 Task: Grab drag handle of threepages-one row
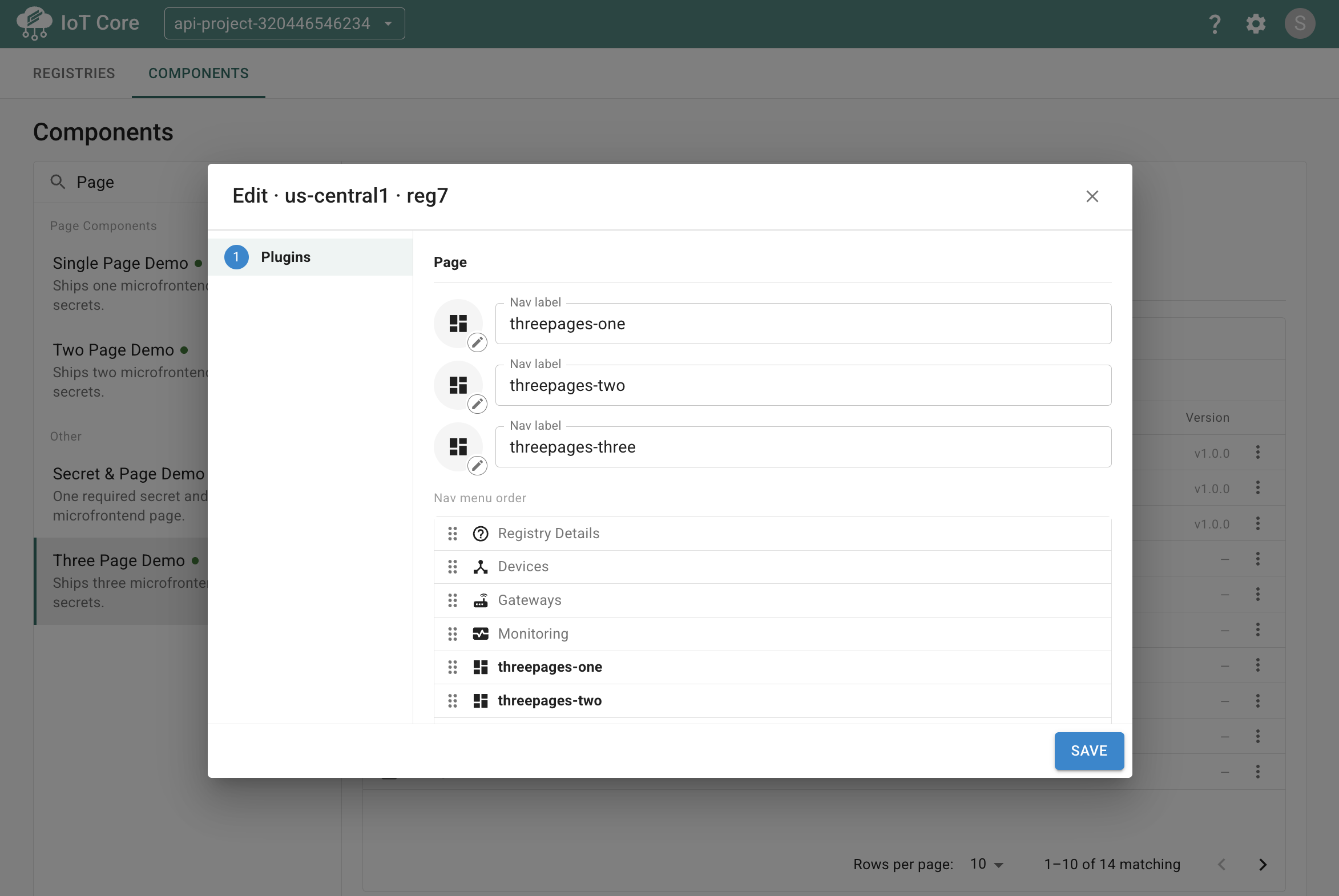[453, 667]
